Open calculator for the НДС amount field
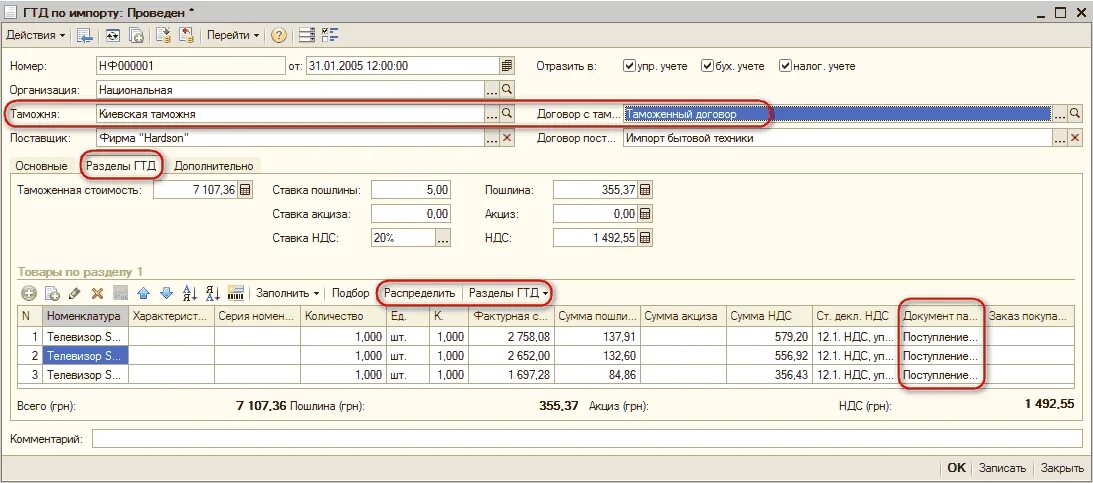1093x483 pixels. point(645,238)
